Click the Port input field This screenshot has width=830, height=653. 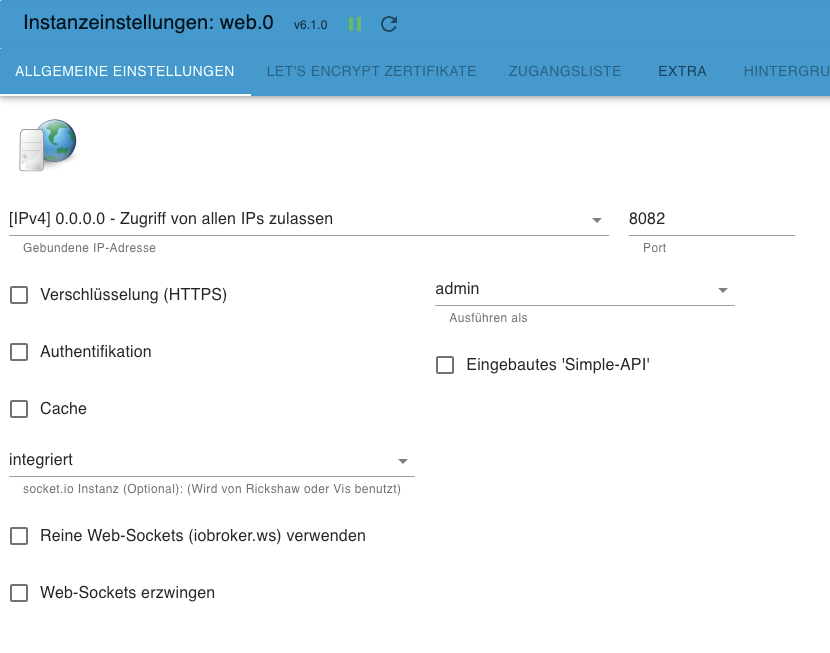coord(710,219)
